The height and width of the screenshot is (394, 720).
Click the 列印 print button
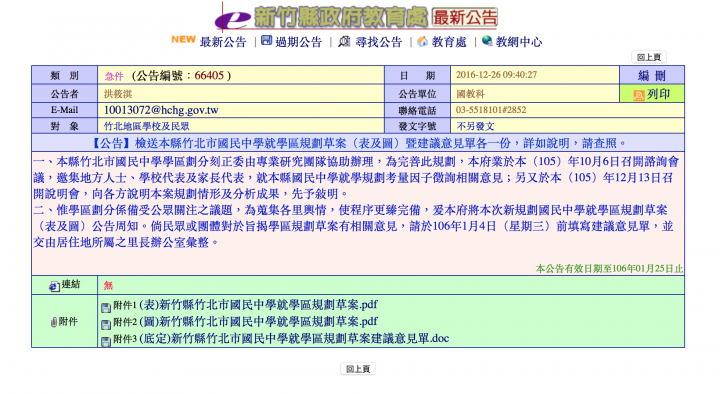652,94
